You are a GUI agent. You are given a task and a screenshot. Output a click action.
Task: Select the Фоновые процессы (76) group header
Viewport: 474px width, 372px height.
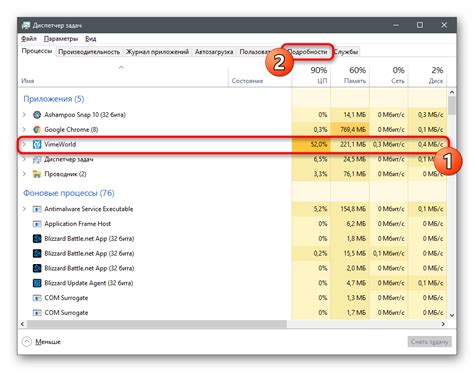point(69,193)
